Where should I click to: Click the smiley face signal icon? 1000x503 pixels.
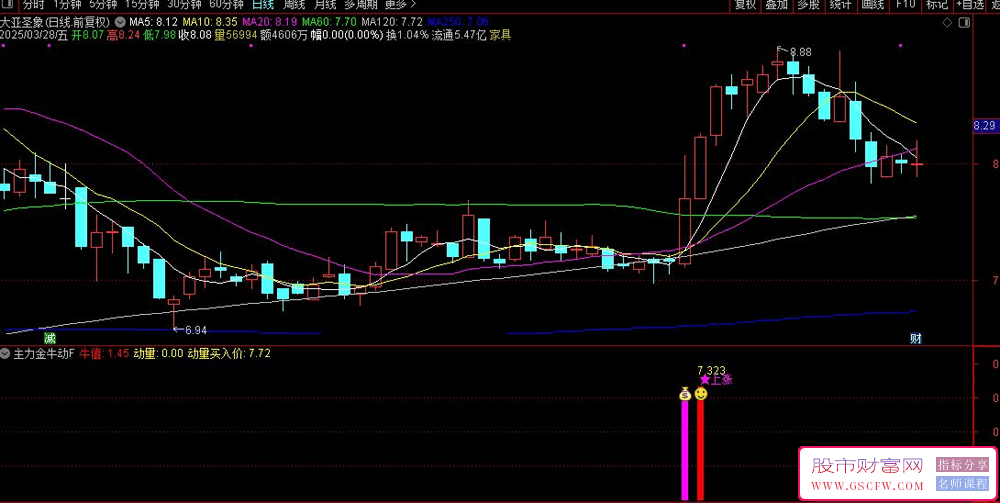click(x=701, y=394)
